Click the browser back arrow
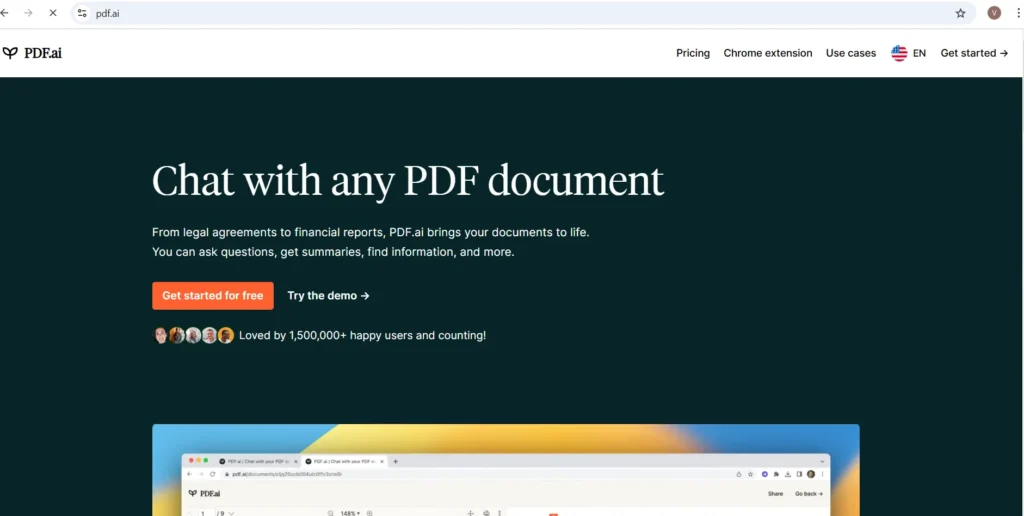This screenshot has width=1024, height=516. click(x=5, y=13)
